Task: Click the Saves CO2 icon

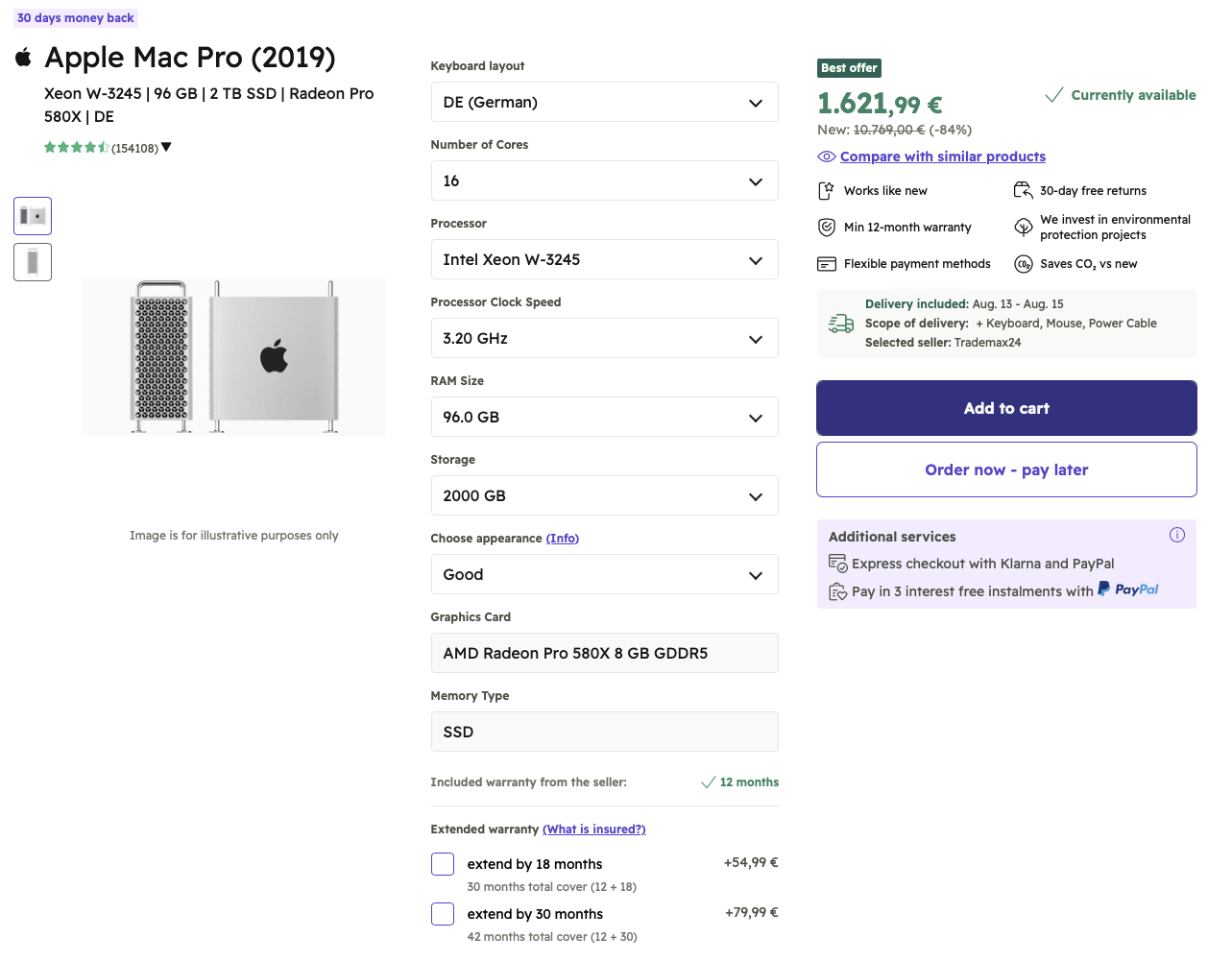Action: 1024,264
